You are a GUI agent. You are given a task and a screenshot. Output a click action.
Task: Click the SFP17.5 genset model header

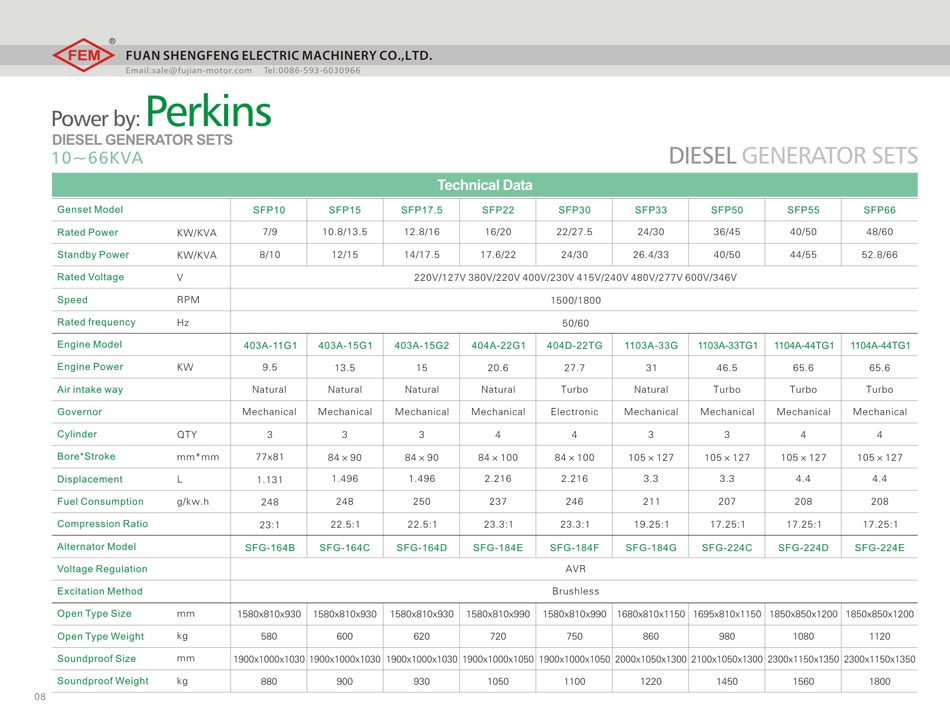(x=422, y=210)
